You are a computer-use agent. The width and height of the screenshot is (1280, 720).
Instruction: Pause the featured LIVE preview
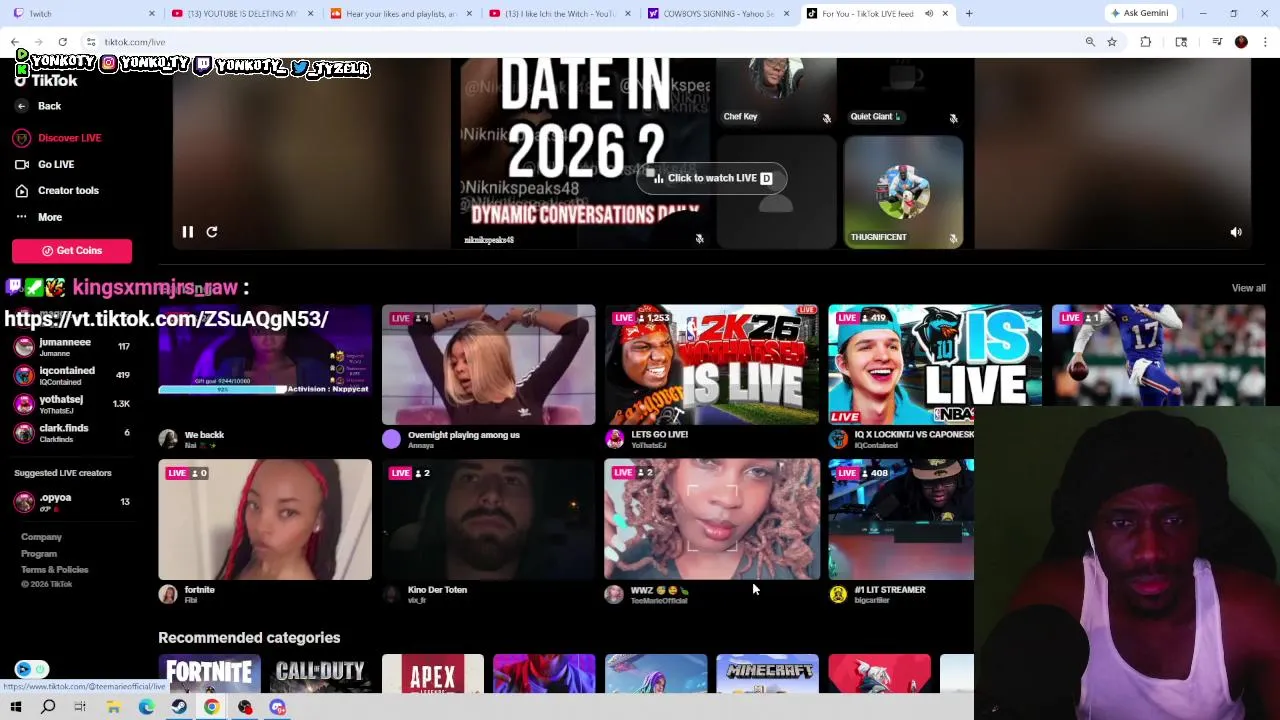[x=187, y=232]
